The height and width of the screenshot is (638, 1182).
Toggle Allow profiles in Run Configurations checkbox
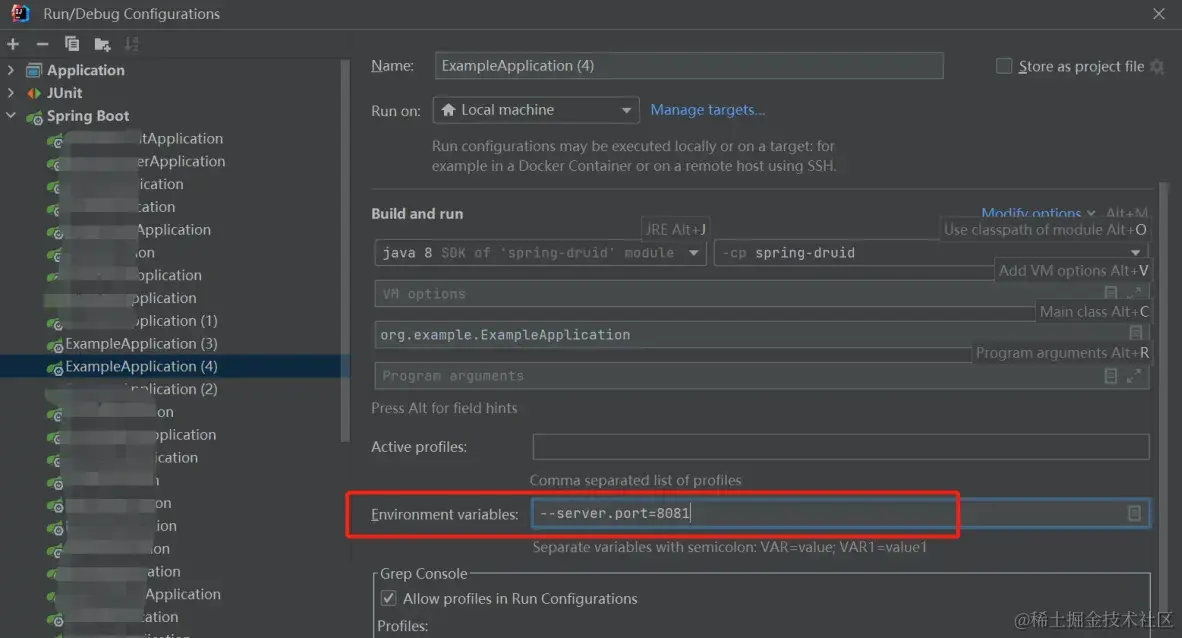(388, 599)
